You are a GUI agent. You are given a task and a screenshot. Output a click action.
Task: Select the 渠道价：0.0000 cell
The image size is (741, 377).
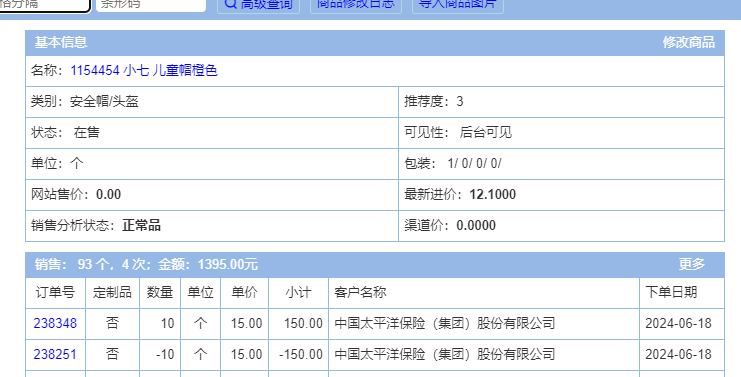coord(561,226)
